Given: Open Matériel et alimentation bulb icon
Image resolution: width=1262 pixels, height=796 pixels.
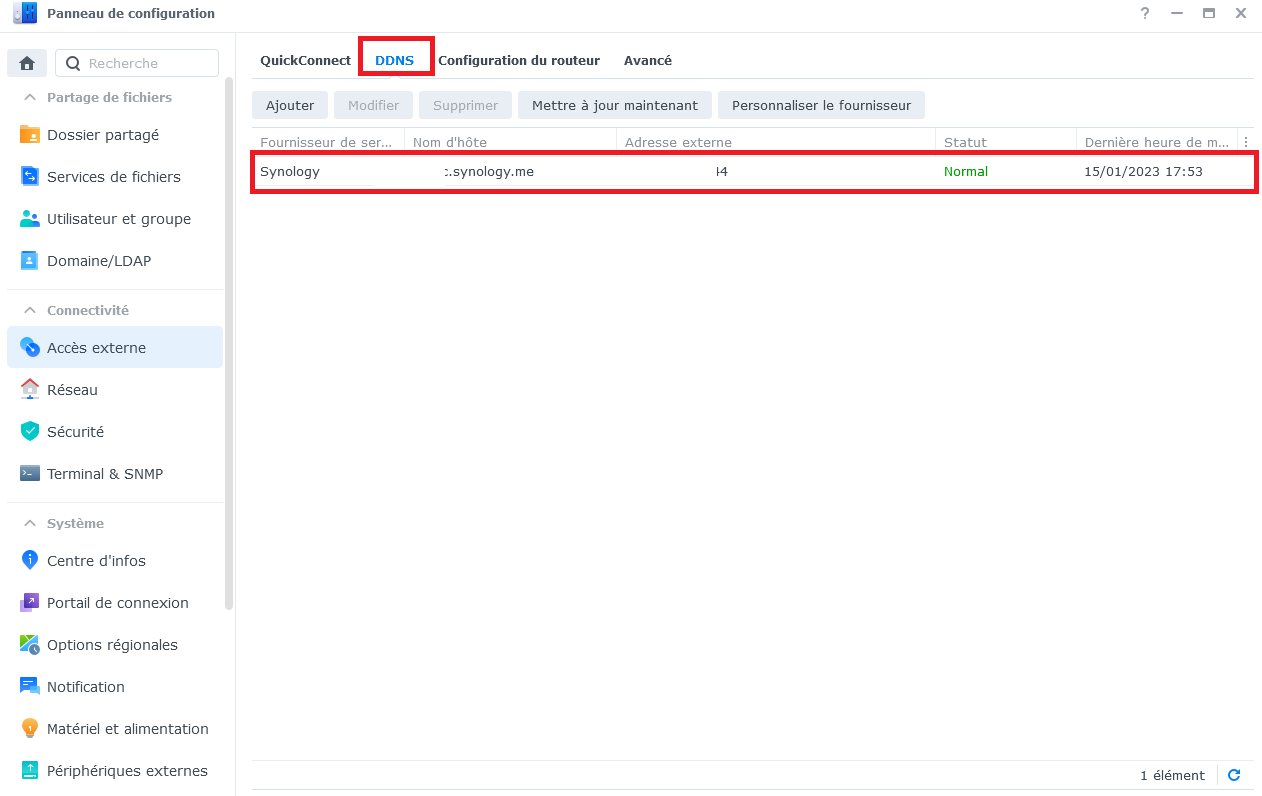Looking at the screenshot, I should pyautogui.click(x=30, y=729).
